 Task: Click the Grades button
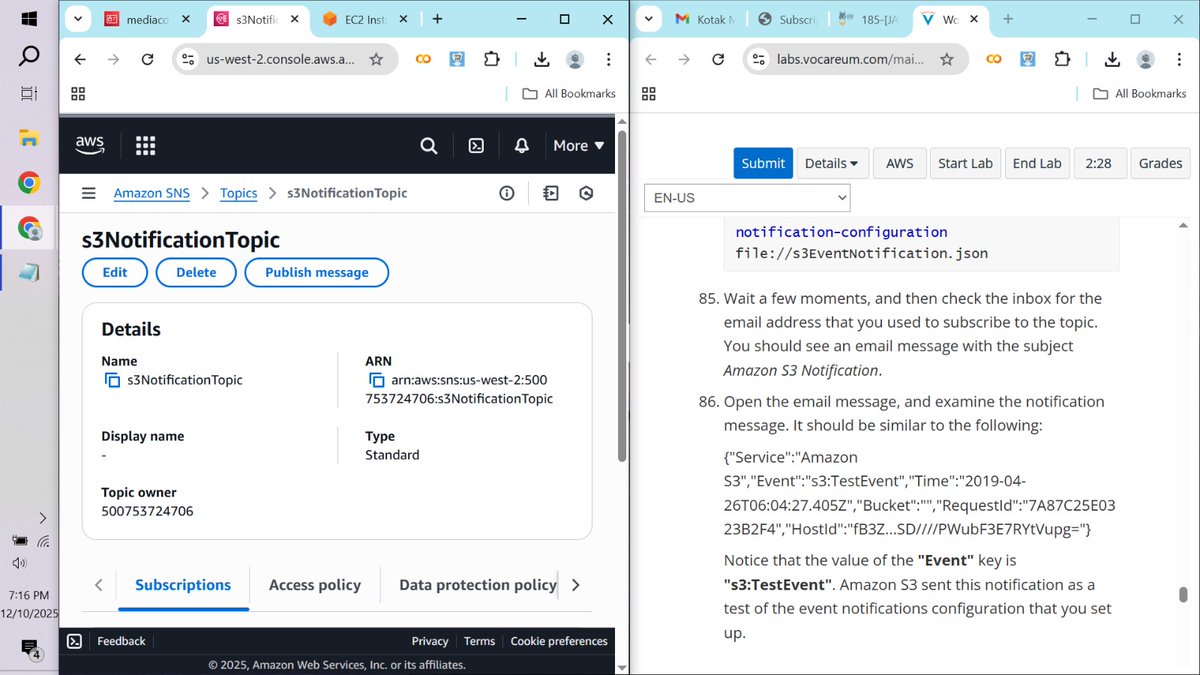[x=1160, y=163]
